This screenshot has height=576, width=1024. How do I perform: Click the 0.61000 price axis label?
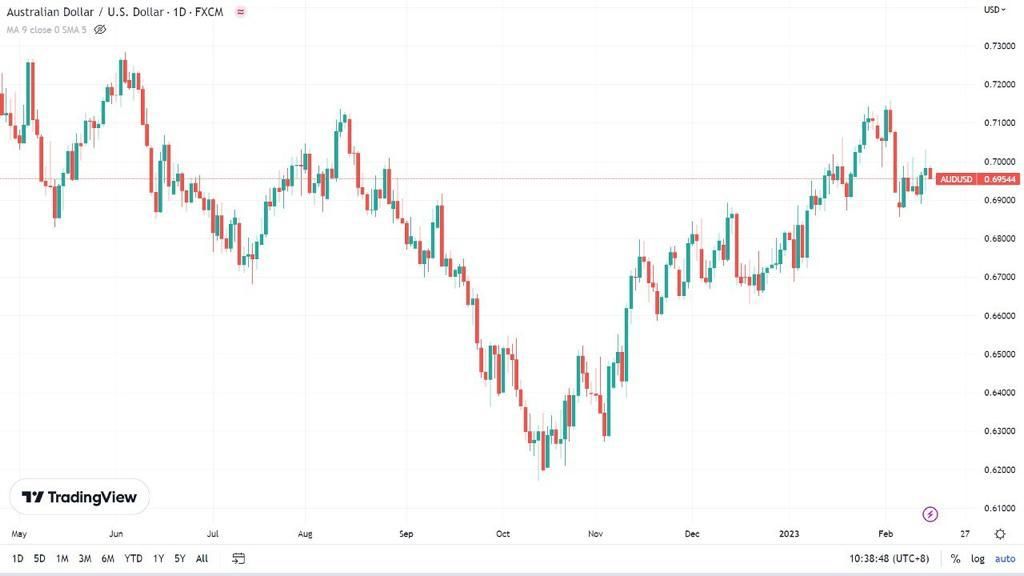pyautogui.click(x=999, y=508)
